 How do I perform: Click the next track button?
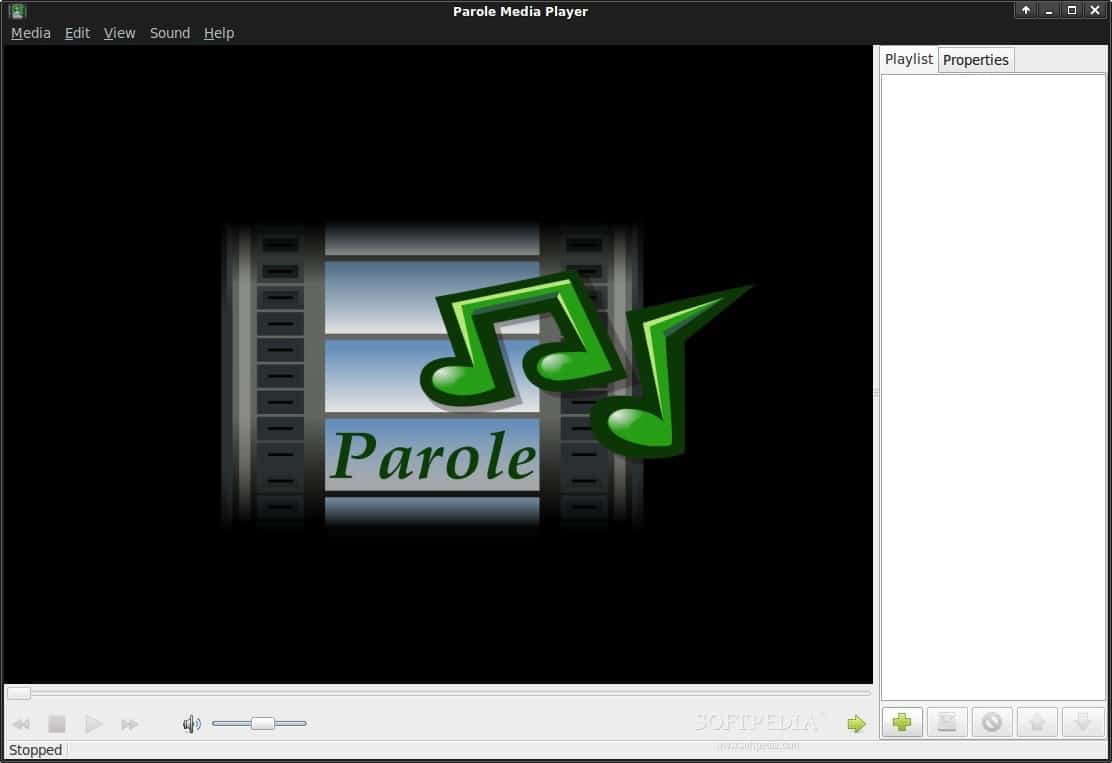[129, 724]
